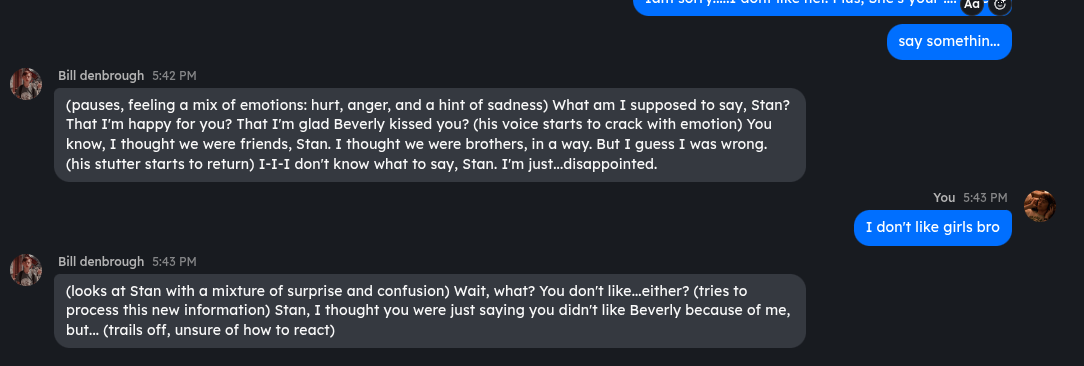The width and height of the screenshot is (1084, 366).
Task: View your own profile avatar
Action: tap(1039, 206)
